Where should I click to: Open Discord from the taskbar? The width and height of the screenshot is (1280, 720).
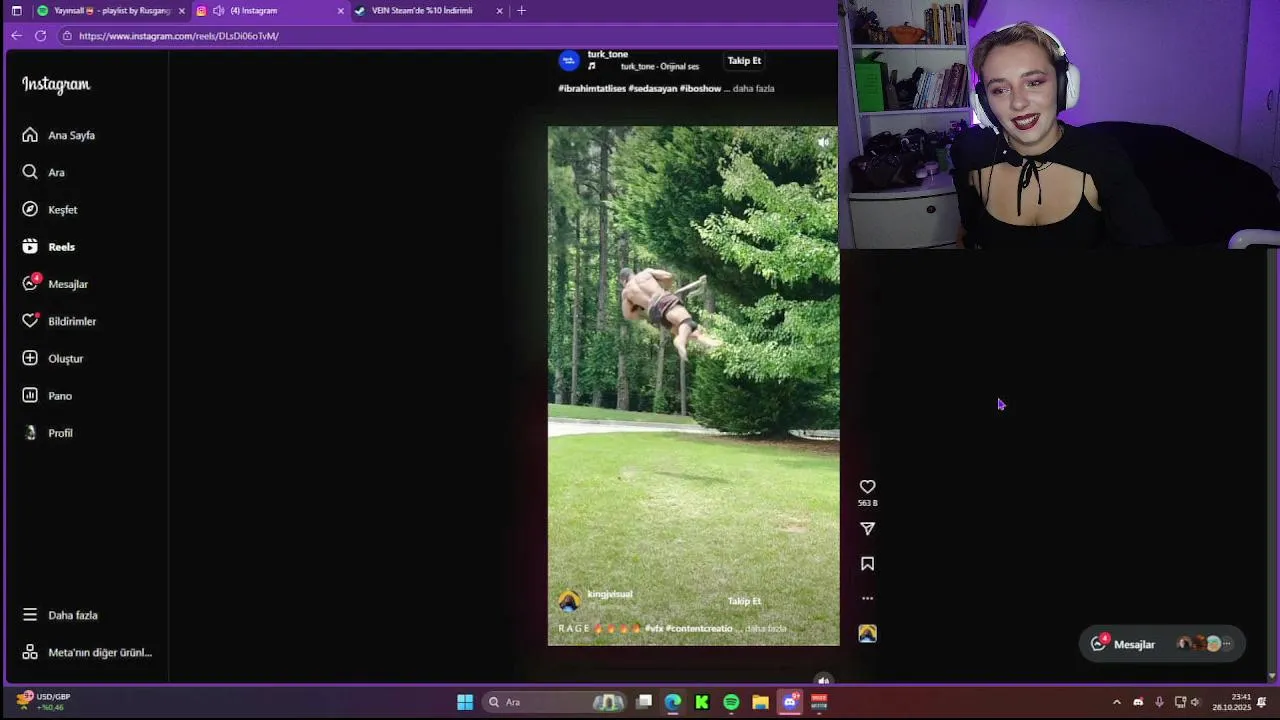(790, 702)
